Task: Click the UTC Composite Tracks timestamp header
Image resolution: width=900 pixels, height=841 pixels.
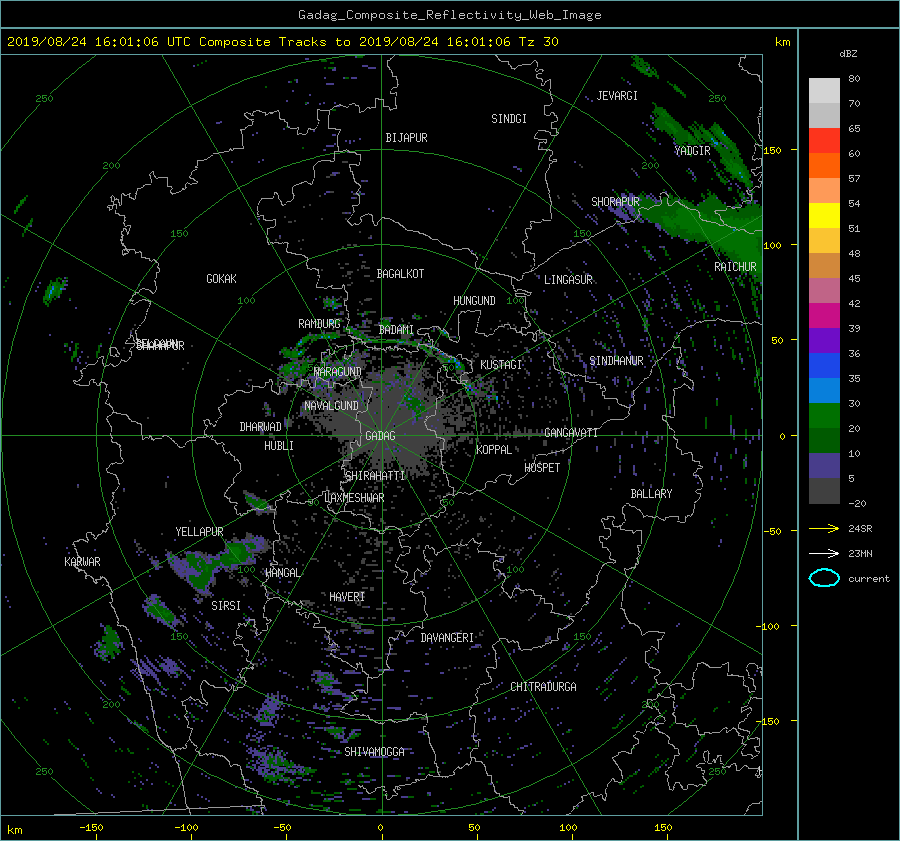Action: coord(282,42)
